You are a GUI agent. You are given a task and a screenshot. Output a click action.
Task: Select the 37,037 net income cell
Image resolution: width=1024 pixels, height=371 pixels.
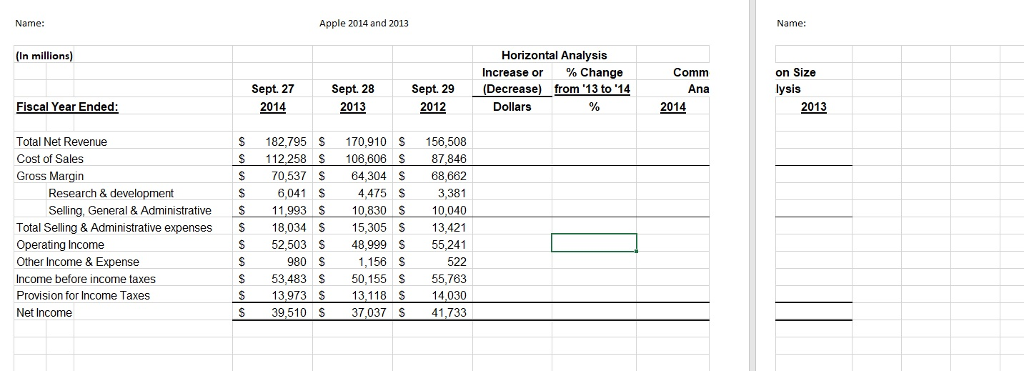click(353, 313)
